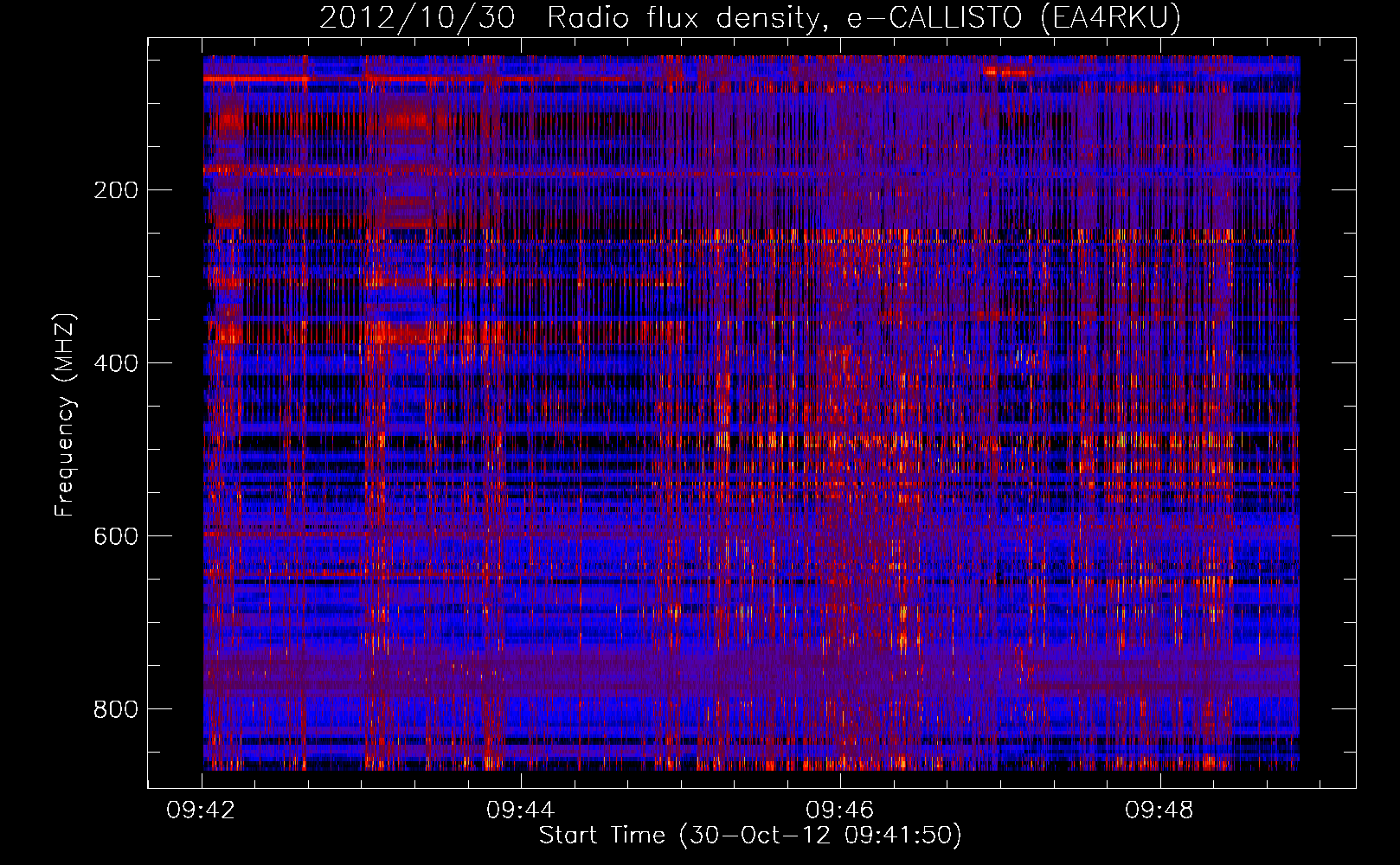
Task: Click the 09:42 time tick label
Action: [x=202, y=811]
